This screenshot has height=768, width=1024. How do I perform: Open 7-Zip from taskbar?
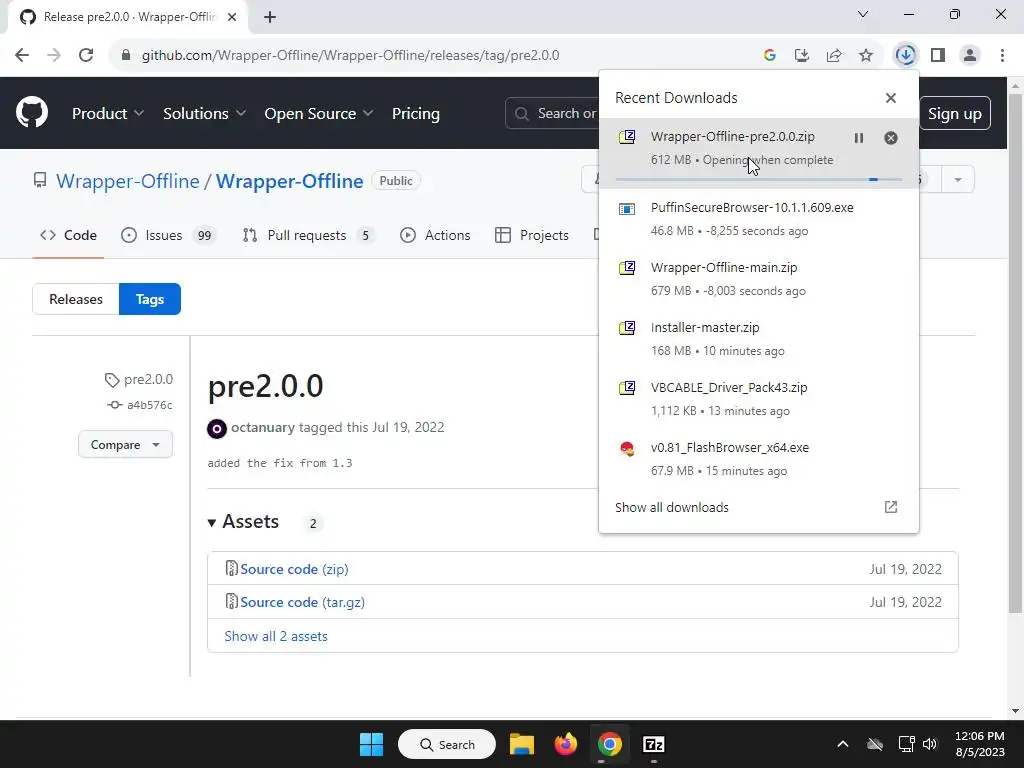pyautogui.click(x=654, y=744)
